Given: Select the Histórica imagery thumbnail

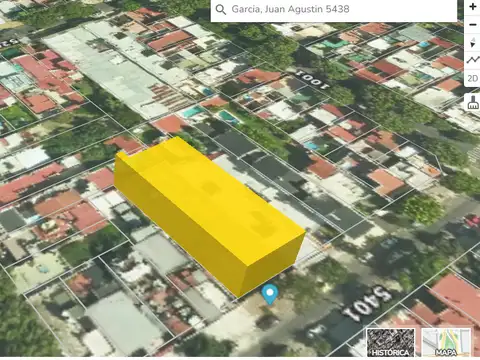Looking at the screenshot, I should (391, 342).
